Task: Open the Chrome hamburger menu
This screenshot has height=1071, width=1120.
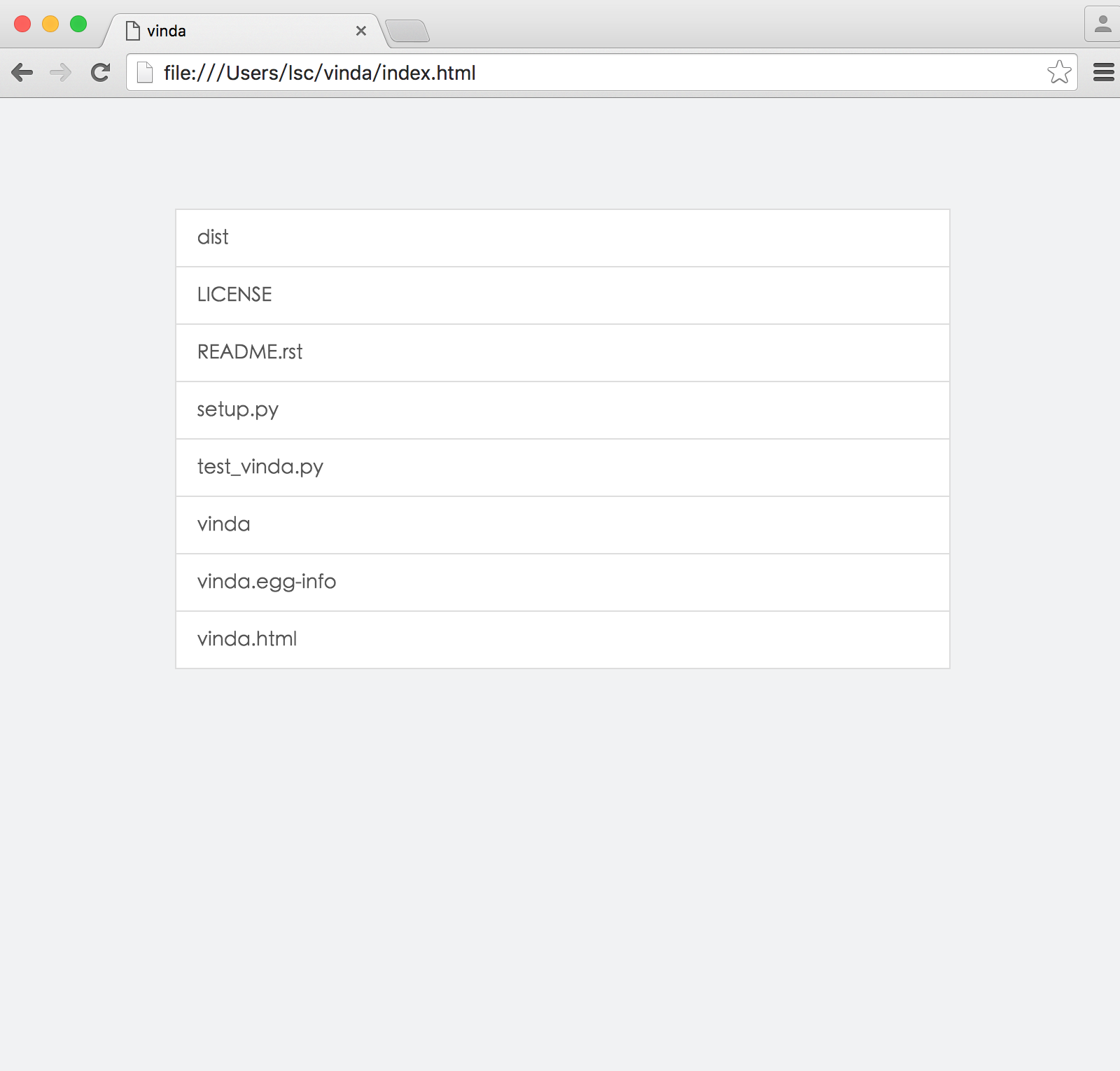Action: tap(1103, 72)
